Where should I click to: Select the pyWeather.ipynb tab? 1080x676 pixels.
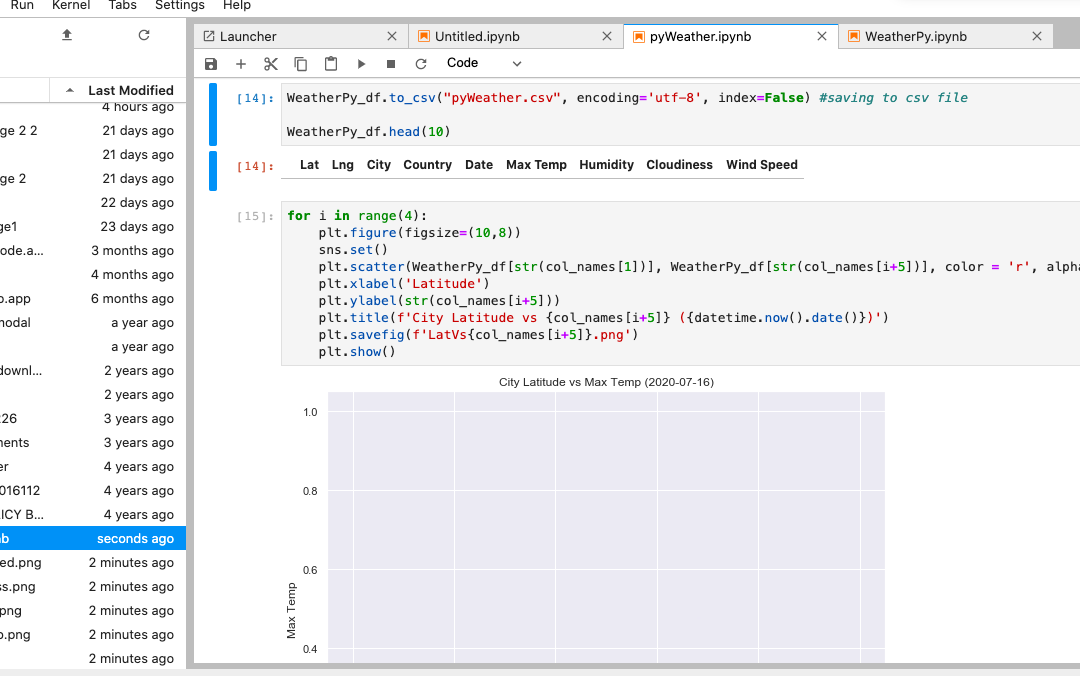(x=730, y=37)
